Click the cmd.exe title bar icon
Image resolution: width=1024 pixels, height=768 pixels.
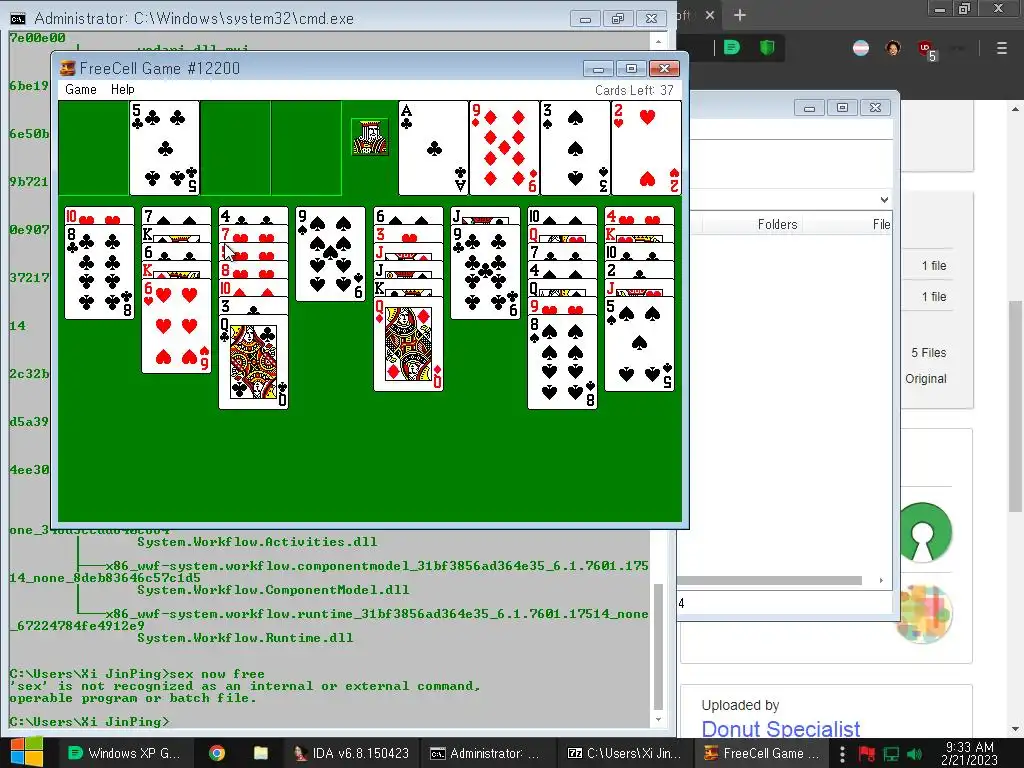coord(18,18)
